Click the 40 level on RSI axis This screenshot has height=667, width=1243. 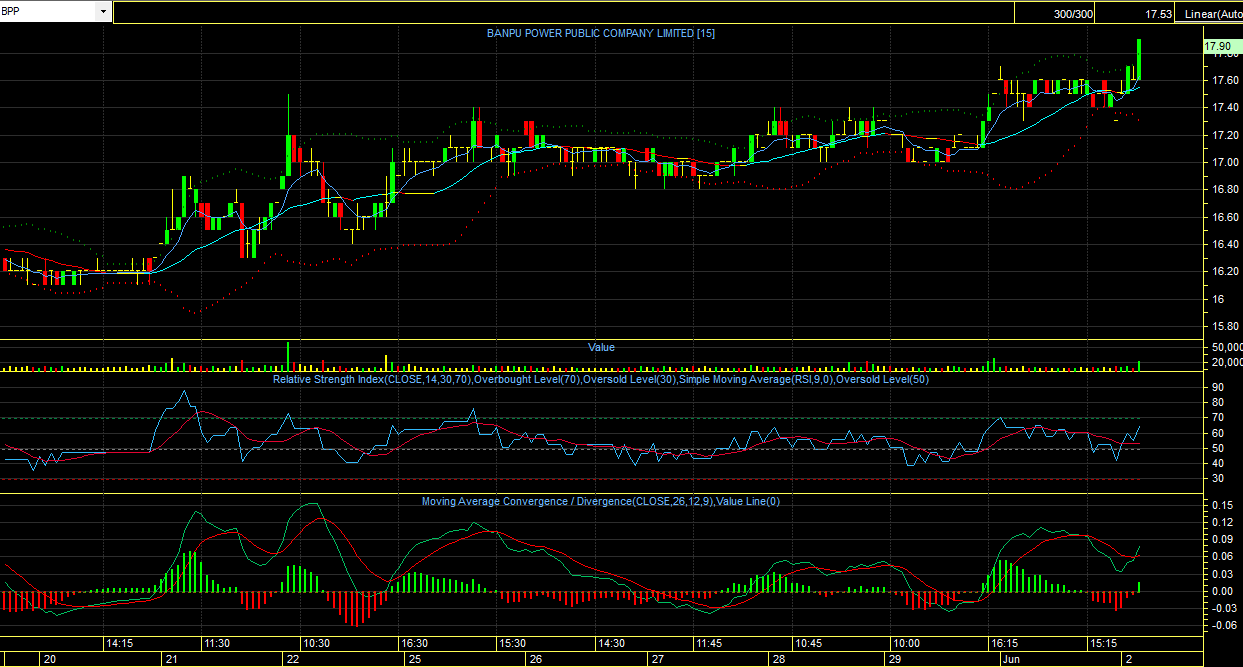(x=1217, y=464)
